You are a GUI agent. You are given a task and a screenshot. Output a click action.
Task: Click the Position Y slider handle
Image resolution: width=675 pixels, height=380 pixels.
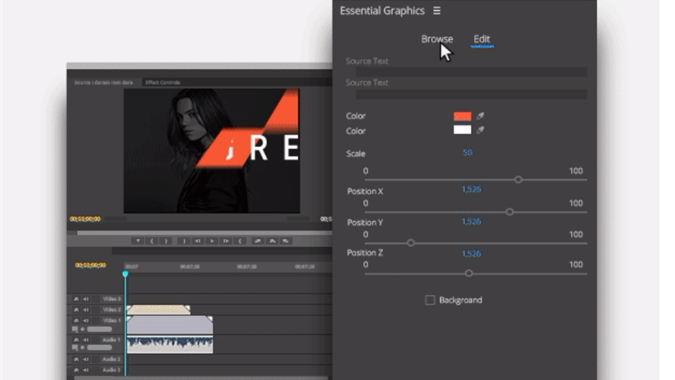pyautogui.click(x=411, y=243)
